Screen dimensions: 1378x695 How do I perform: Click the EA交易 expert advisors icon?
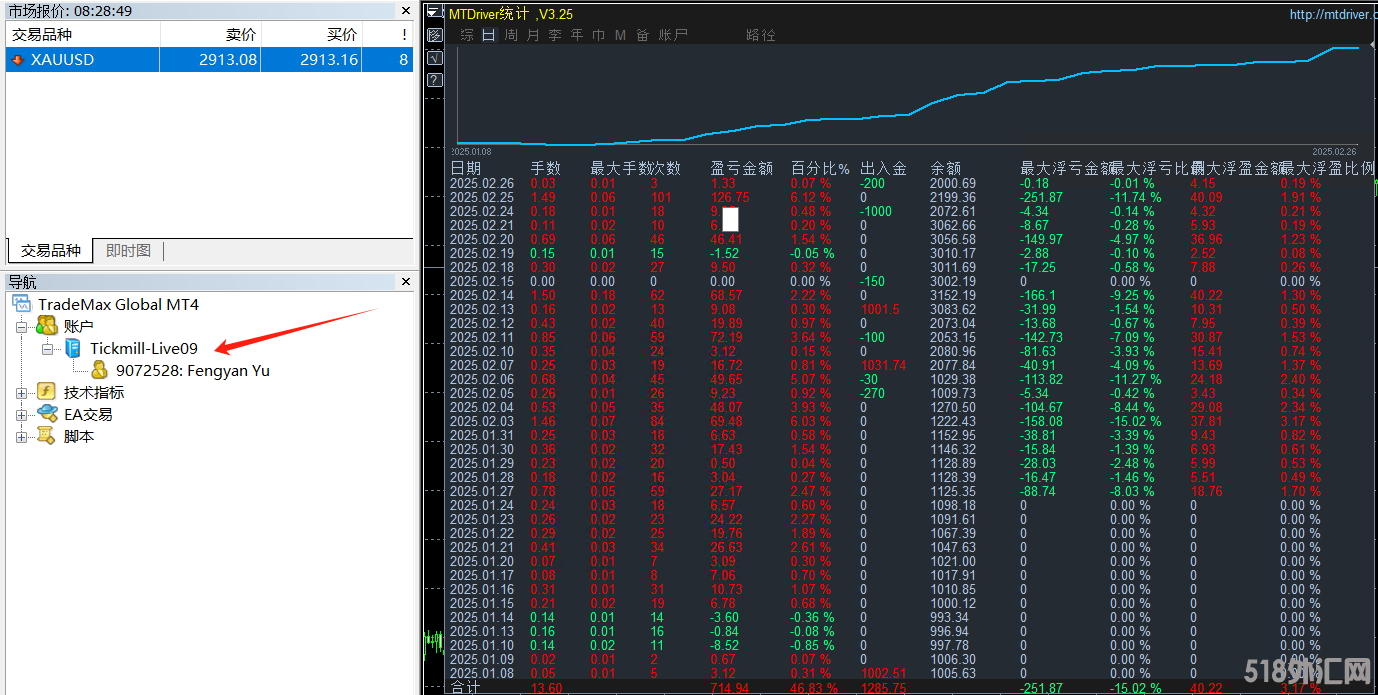(x=46, y=414)
